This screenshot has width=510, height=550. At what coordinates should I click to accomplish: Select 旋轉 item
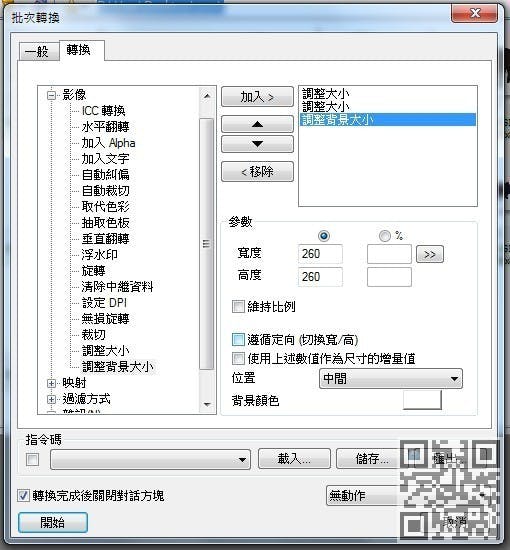click(x=94, y=271)
